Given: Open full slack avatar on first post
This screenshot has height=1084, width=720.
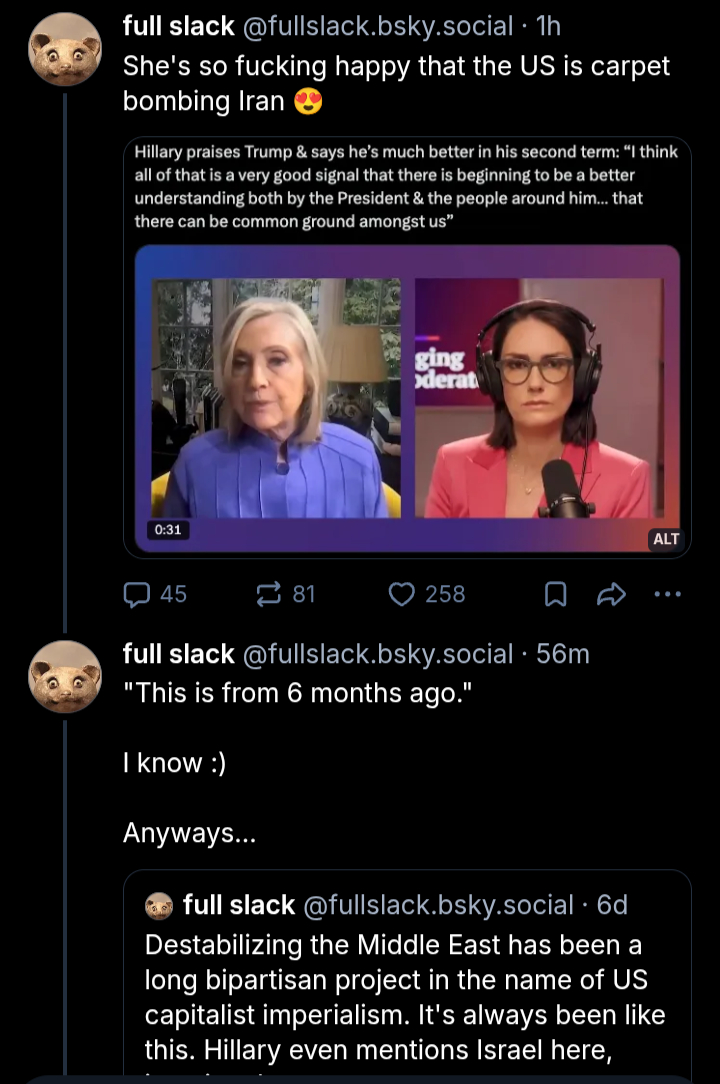Looking at the screenshot, I should click(x=64, y=50).
